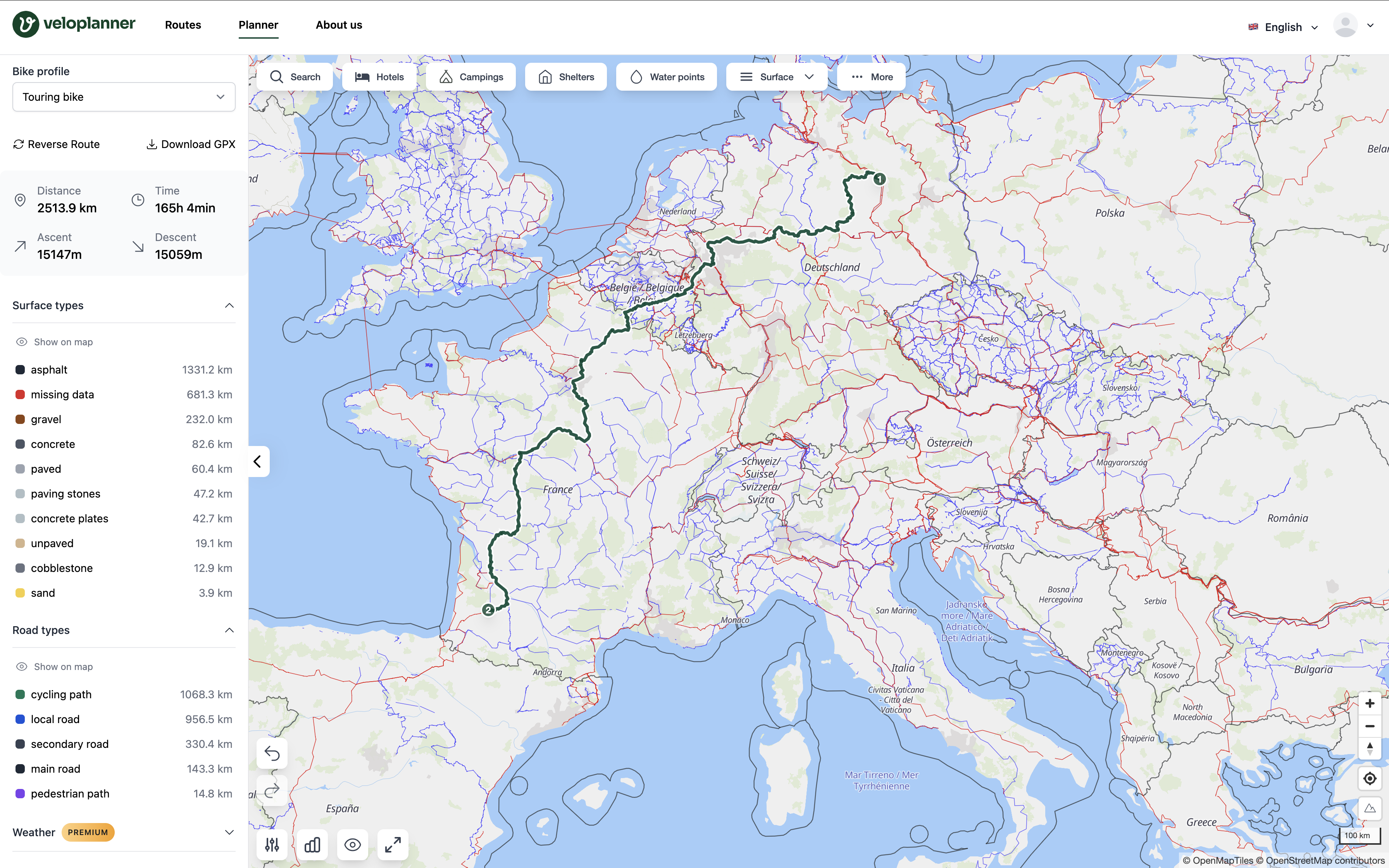Click the missing data red swatch
The image size is (1389, 868).
pyautogui.click(x=20, y=394)
